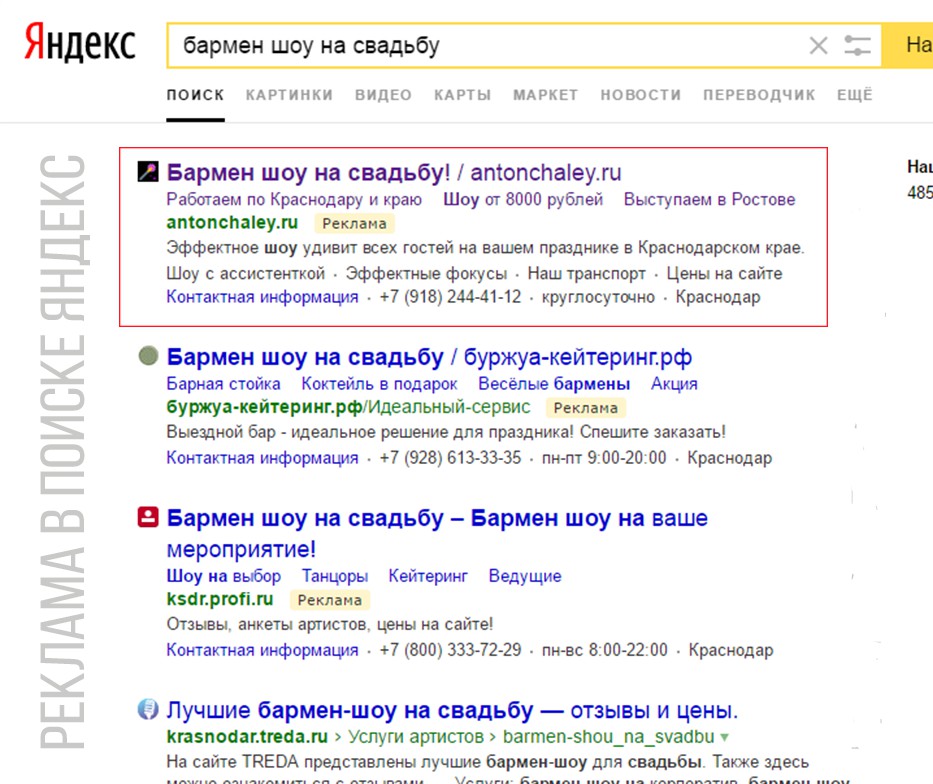Click TREDA globe favicon icon
Image resolution: width=933 pixels, height=784 pixels.
tap(148, 709)
